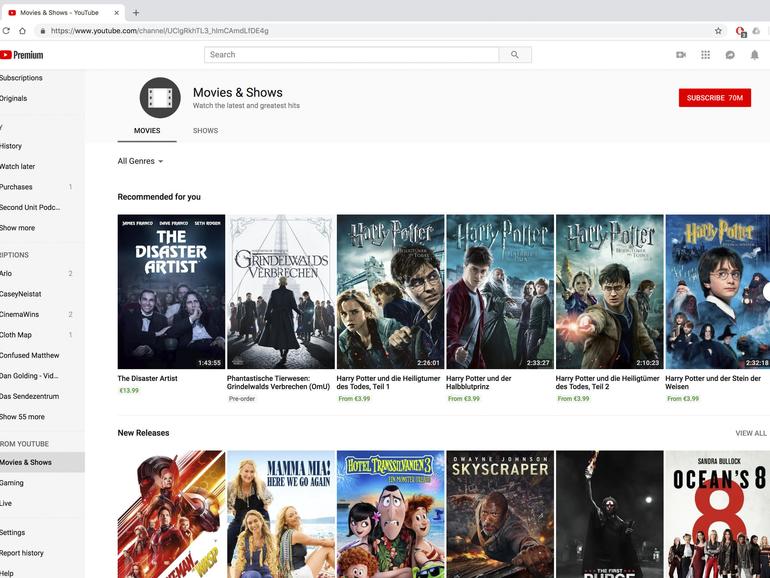
Task: Click VIEW ALL for New Releases
Action: [x=750, y=433]
